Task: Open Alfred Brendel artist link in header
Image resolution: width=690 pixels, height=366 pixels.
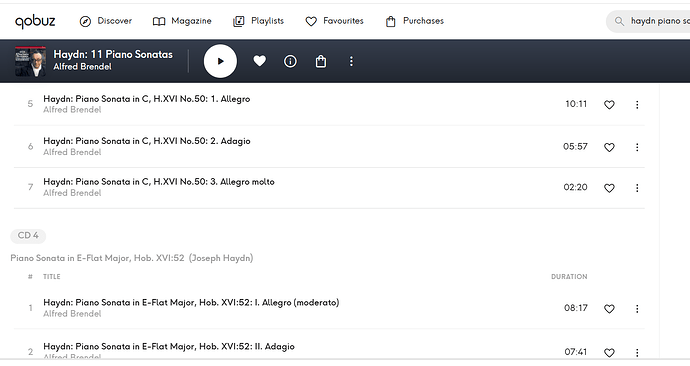Action: tap(82, 67)
